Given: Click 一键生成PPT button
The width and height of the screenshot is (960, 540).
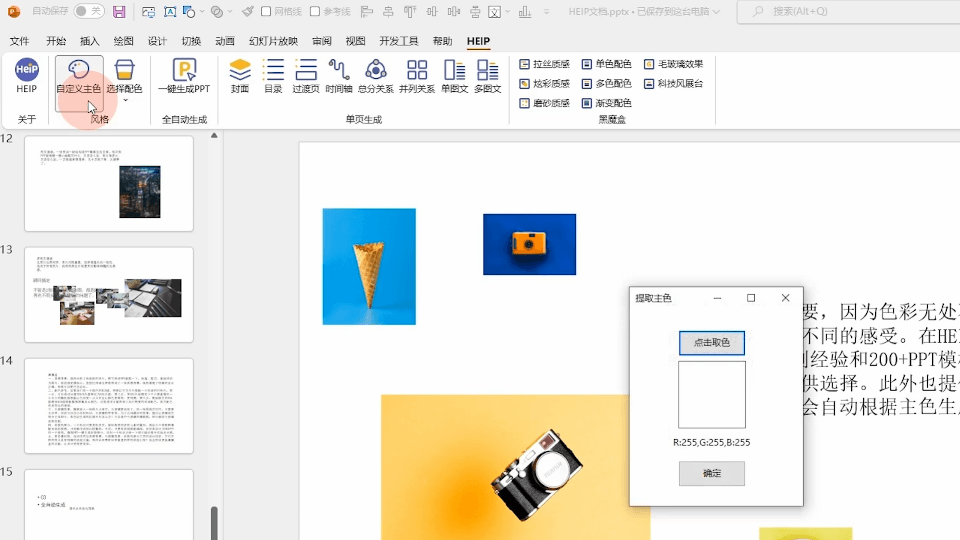Looking at the screenshot, I should 184,77.
